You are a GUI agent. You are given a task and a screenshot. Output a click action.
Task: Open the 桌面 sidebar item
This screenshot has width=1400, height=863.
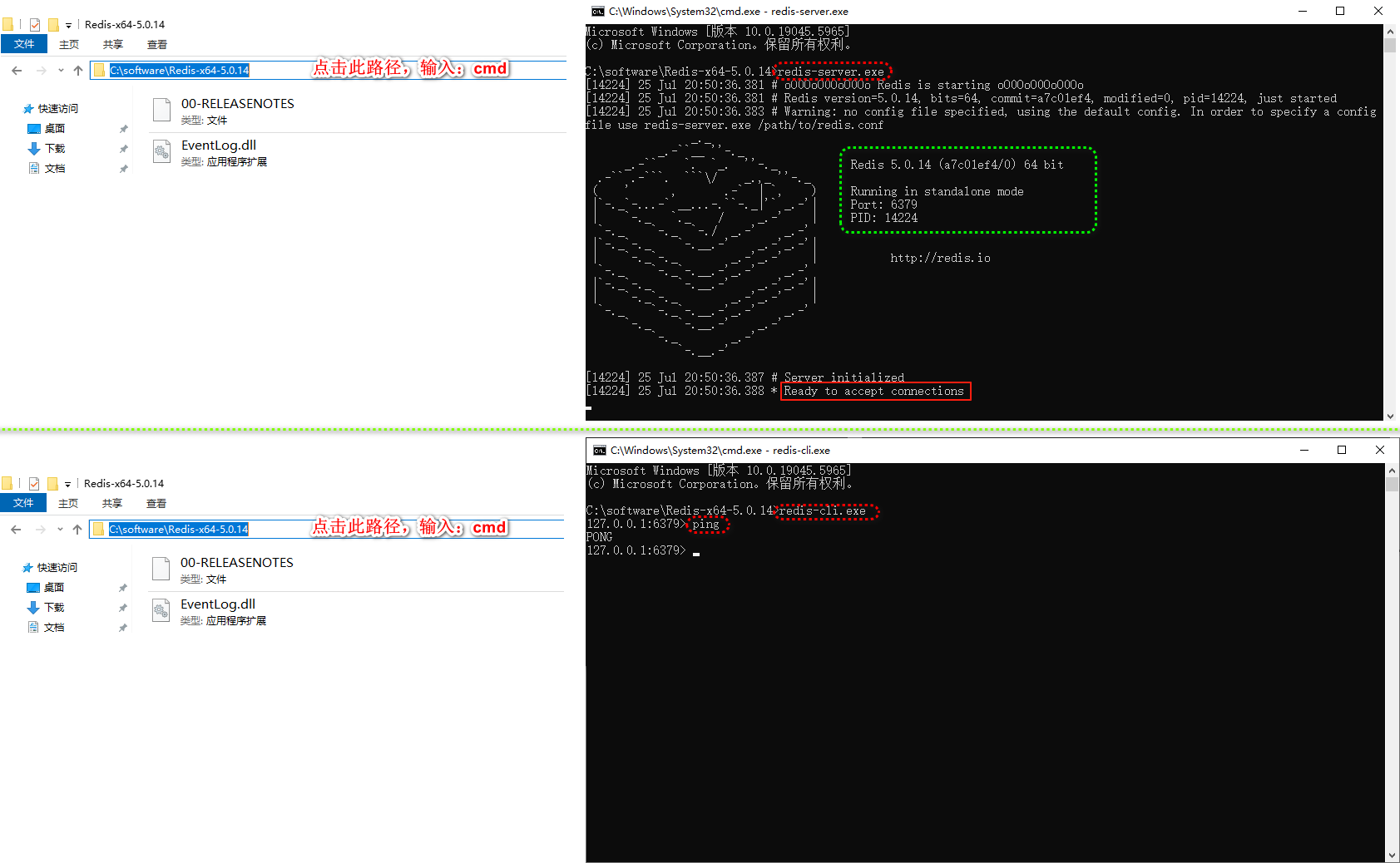(53, 128)
